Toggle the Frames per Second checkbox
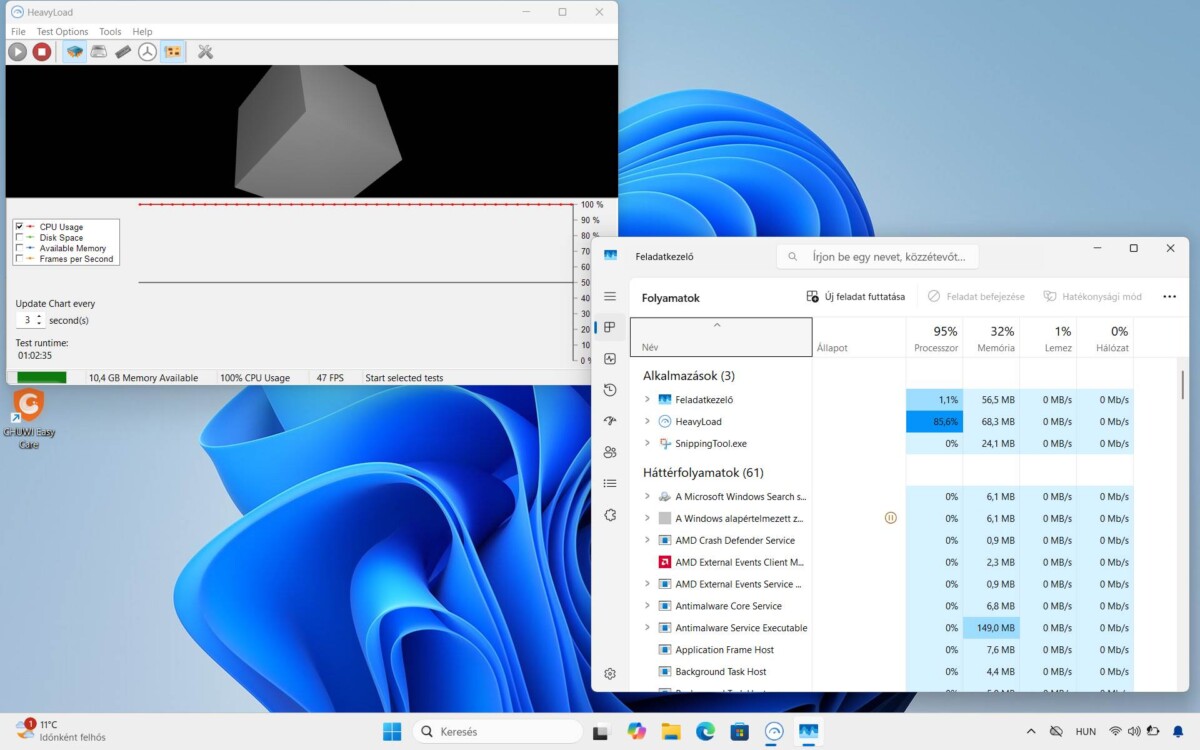 click(x=21, y=258)
